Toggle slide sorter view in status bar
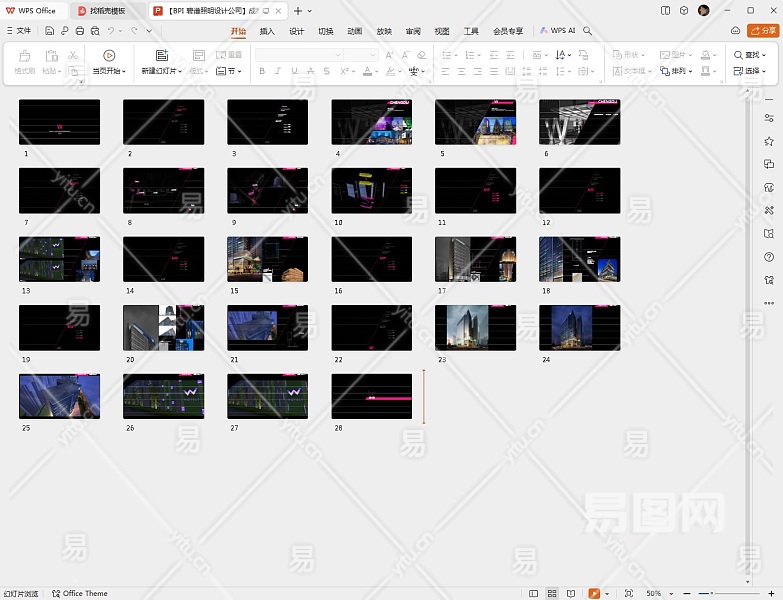783x600 pixels. (551, 594)
